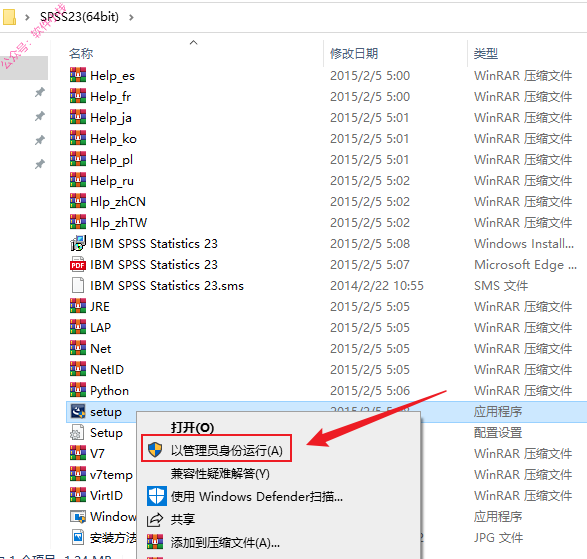Click the IBM SPSS Statistics 23.sms file icon

click(78, 285)
